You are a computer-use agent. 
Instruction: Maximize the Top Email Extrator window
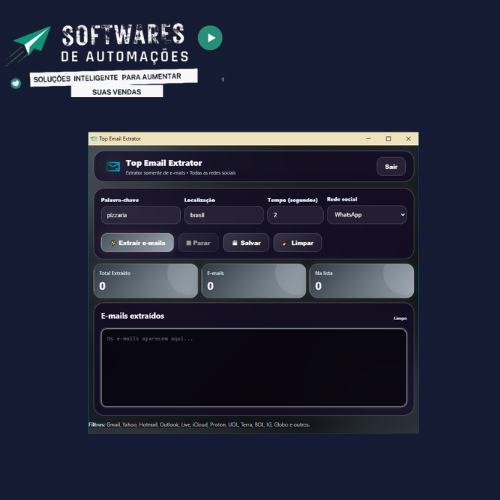click(x=388, y=139)
